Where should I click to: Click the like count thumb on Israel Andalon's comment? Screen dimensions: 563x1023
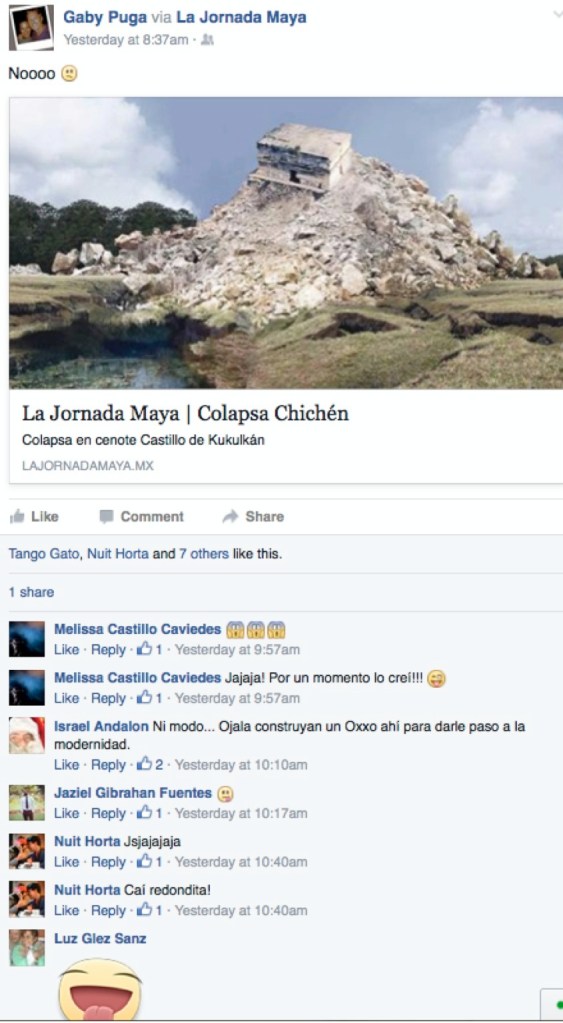(144, 764)
